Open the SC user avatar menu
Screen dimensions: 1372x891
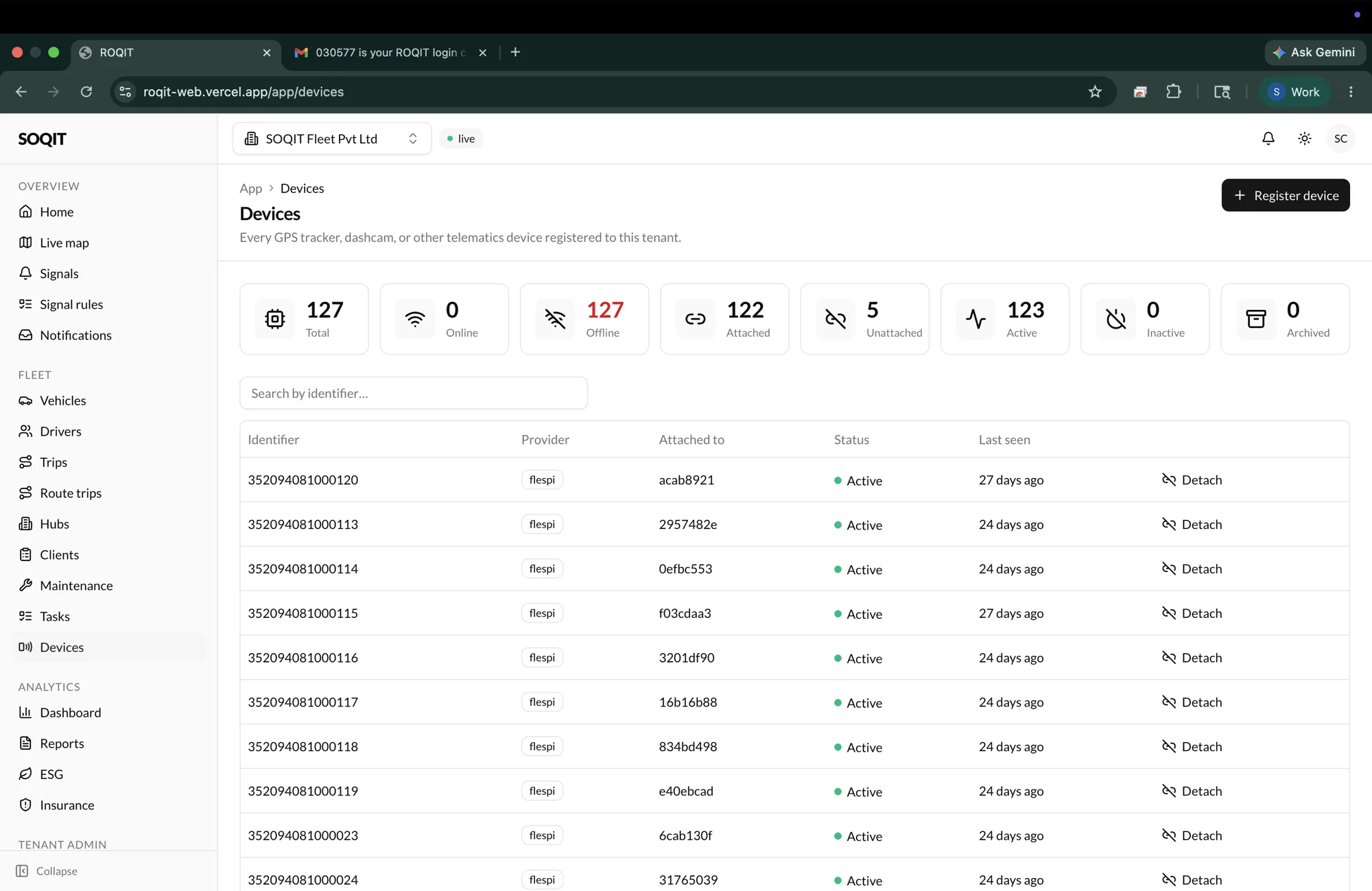coord(1340,139)
